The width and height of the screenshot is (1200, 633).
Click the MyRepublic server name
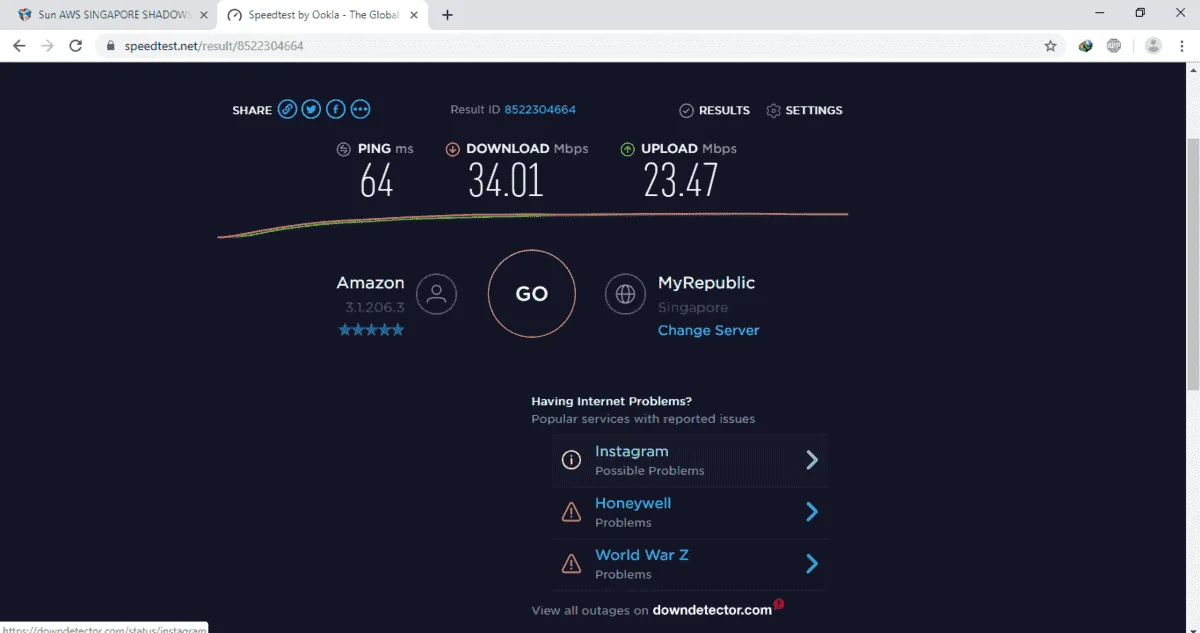(706, 283)
